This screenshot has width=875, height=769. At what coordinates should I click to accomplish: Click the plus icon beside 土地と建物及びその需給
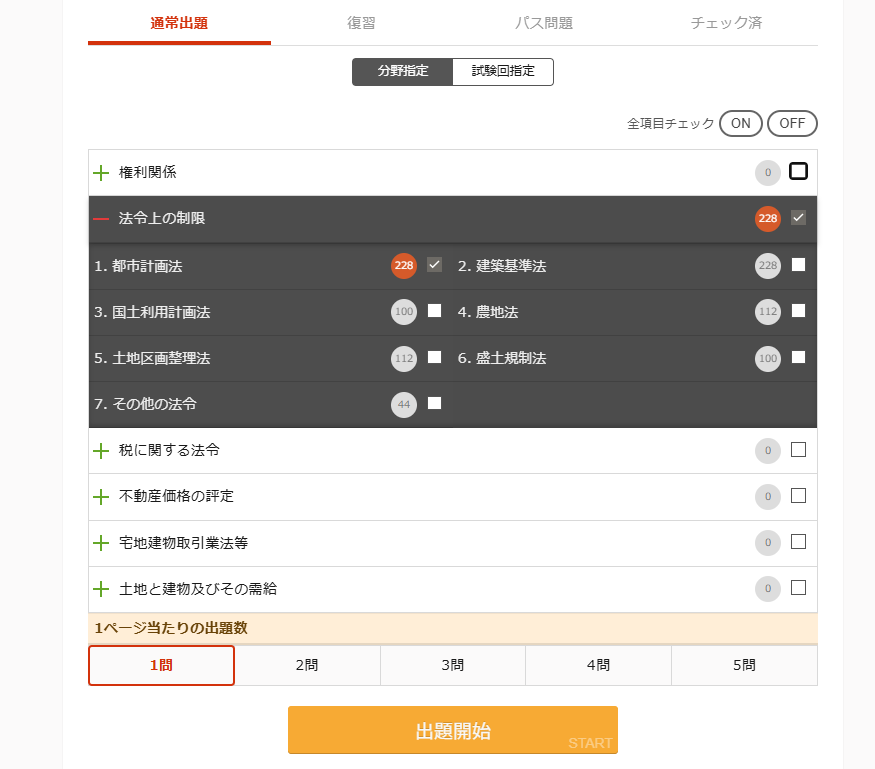click(101, 589)
